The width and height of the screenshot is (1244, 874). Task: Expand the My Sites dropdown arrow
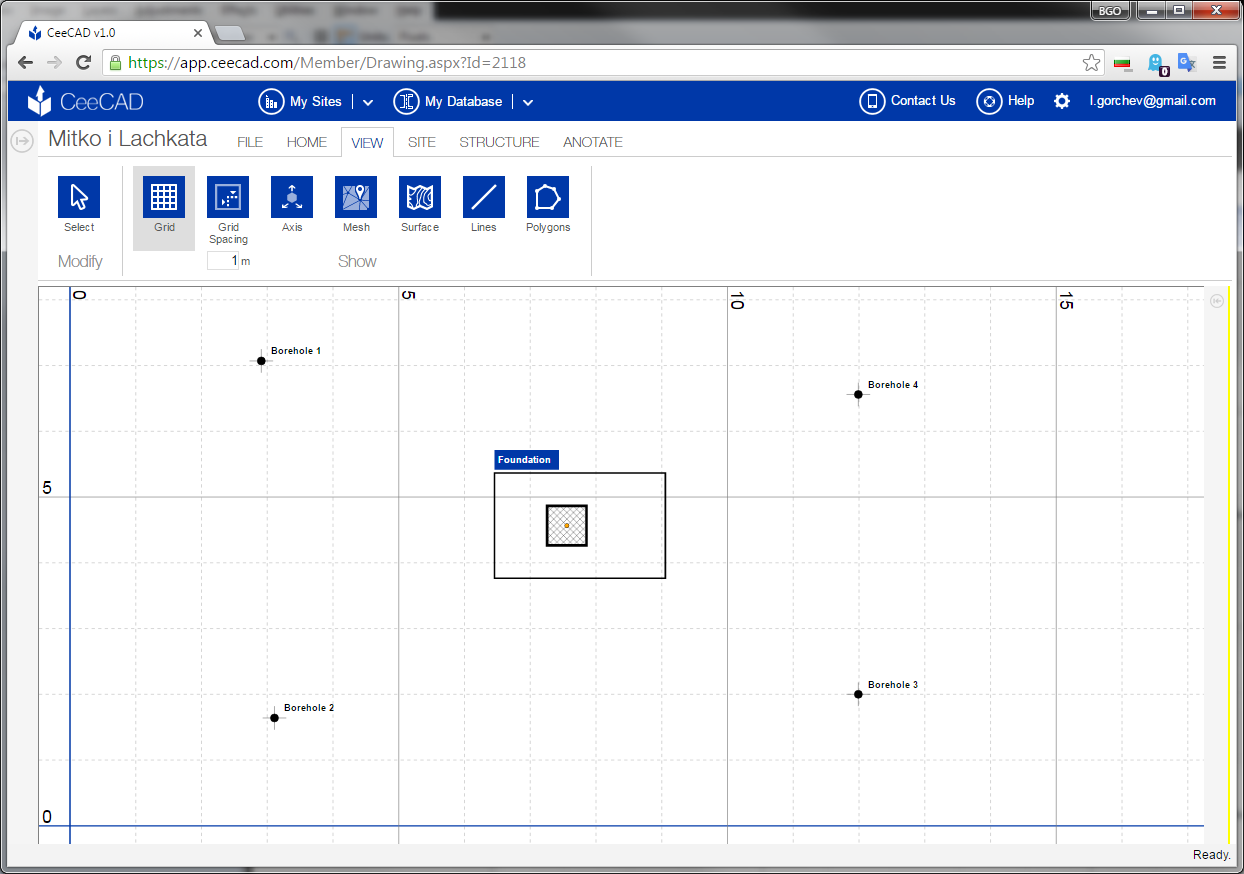[368, 102]
